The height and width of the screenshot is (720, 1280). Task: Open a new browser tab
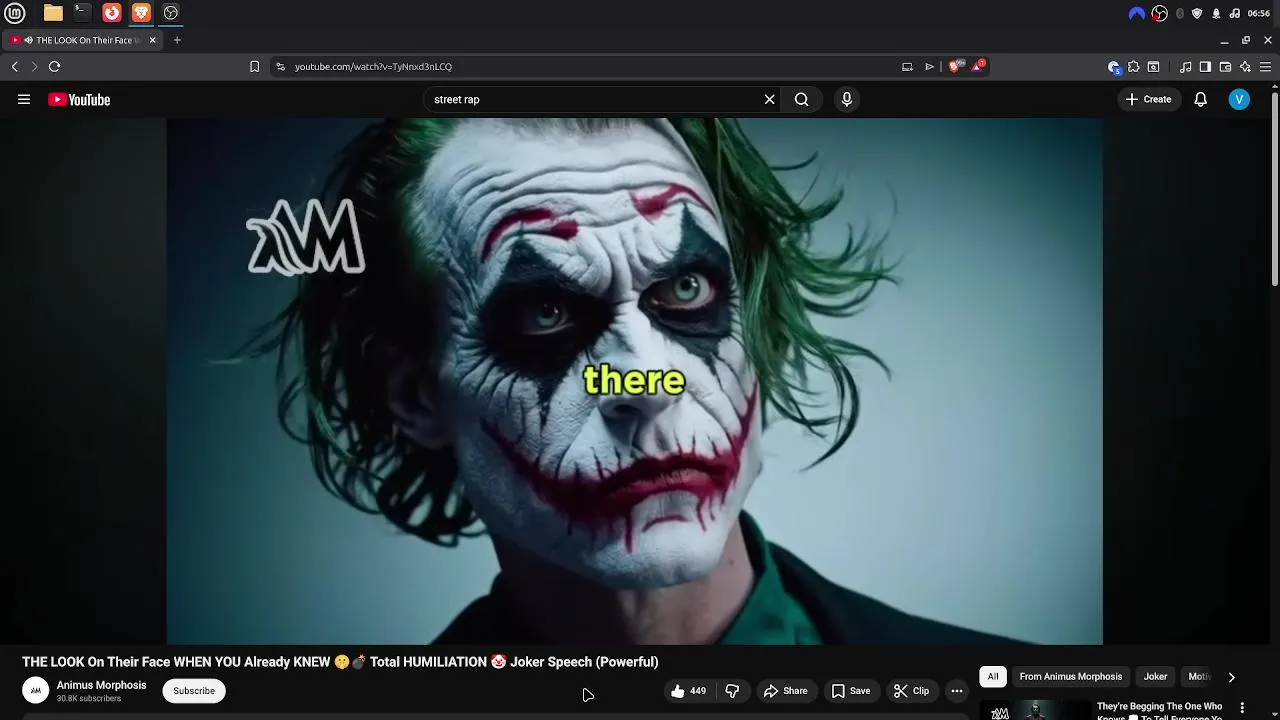point(177,40)
